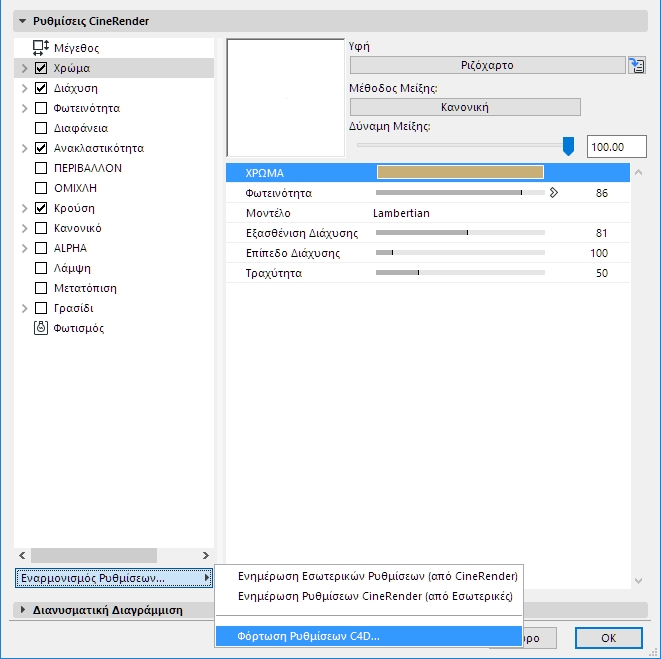The width and height of the screenshot is (661, 659).
Task: Collapse the Ρυθμίσεις CineRender panel
Action: pyautogui.click(x=22, y=21)
